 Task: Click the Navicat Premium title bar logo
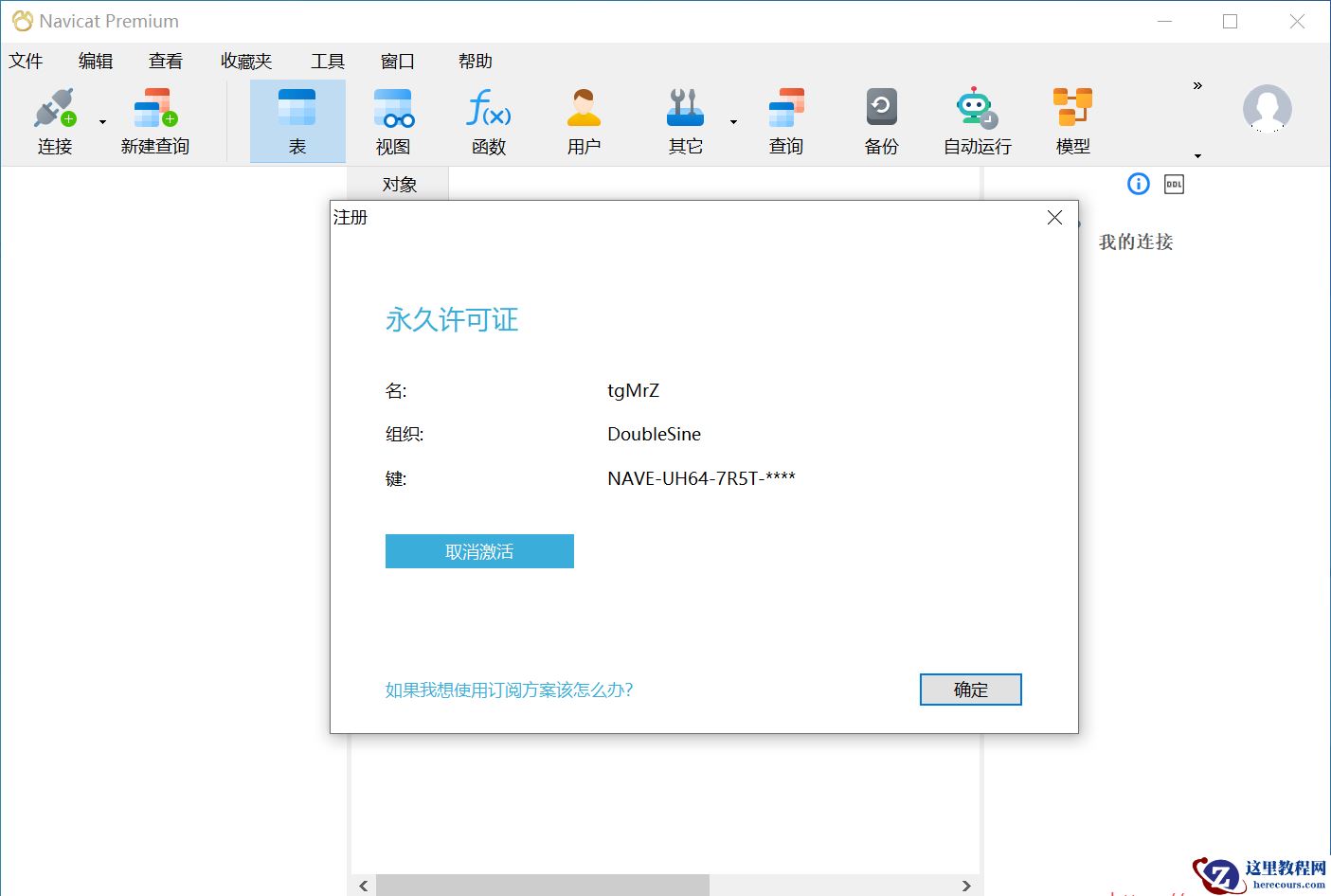22,21
